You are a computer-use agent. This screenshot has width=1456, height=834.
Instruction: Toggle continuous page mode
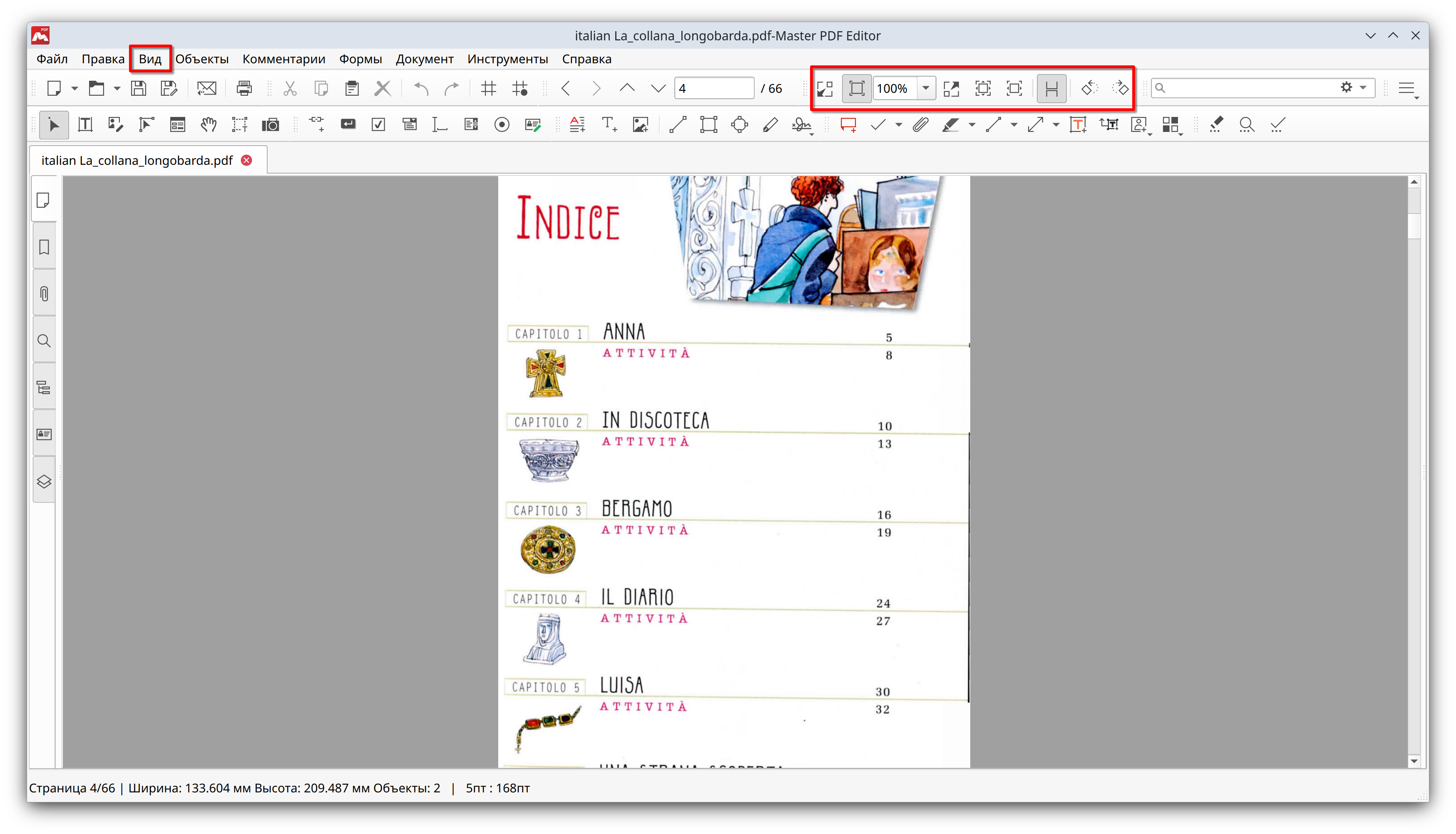(1051, 88)
